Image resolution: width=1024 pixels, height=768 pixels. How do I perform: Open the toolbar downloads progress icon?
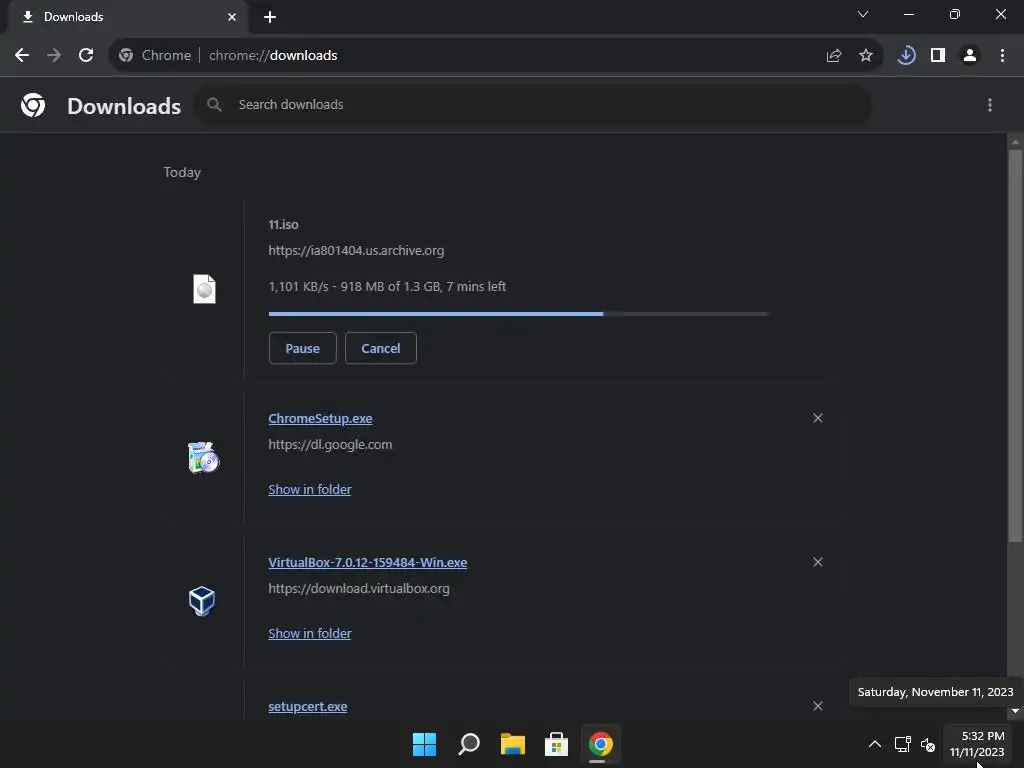pos(906,56)
